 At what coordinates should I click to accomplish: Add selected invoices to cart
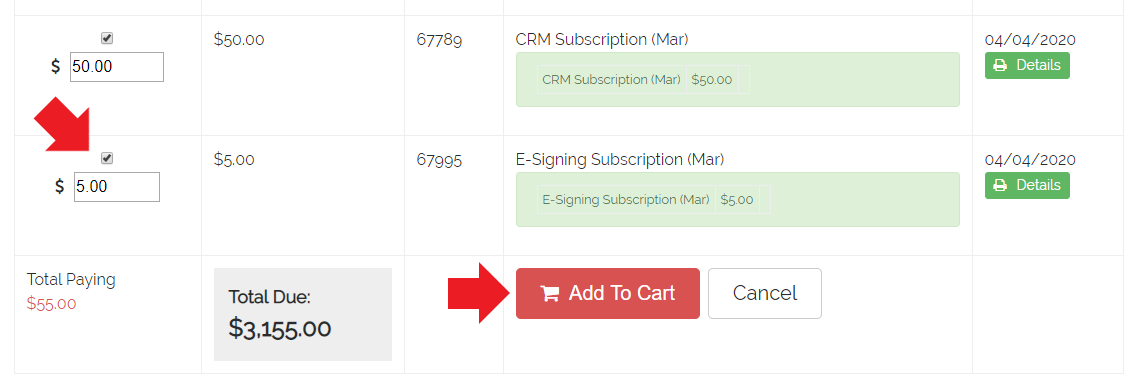(608, 293)
